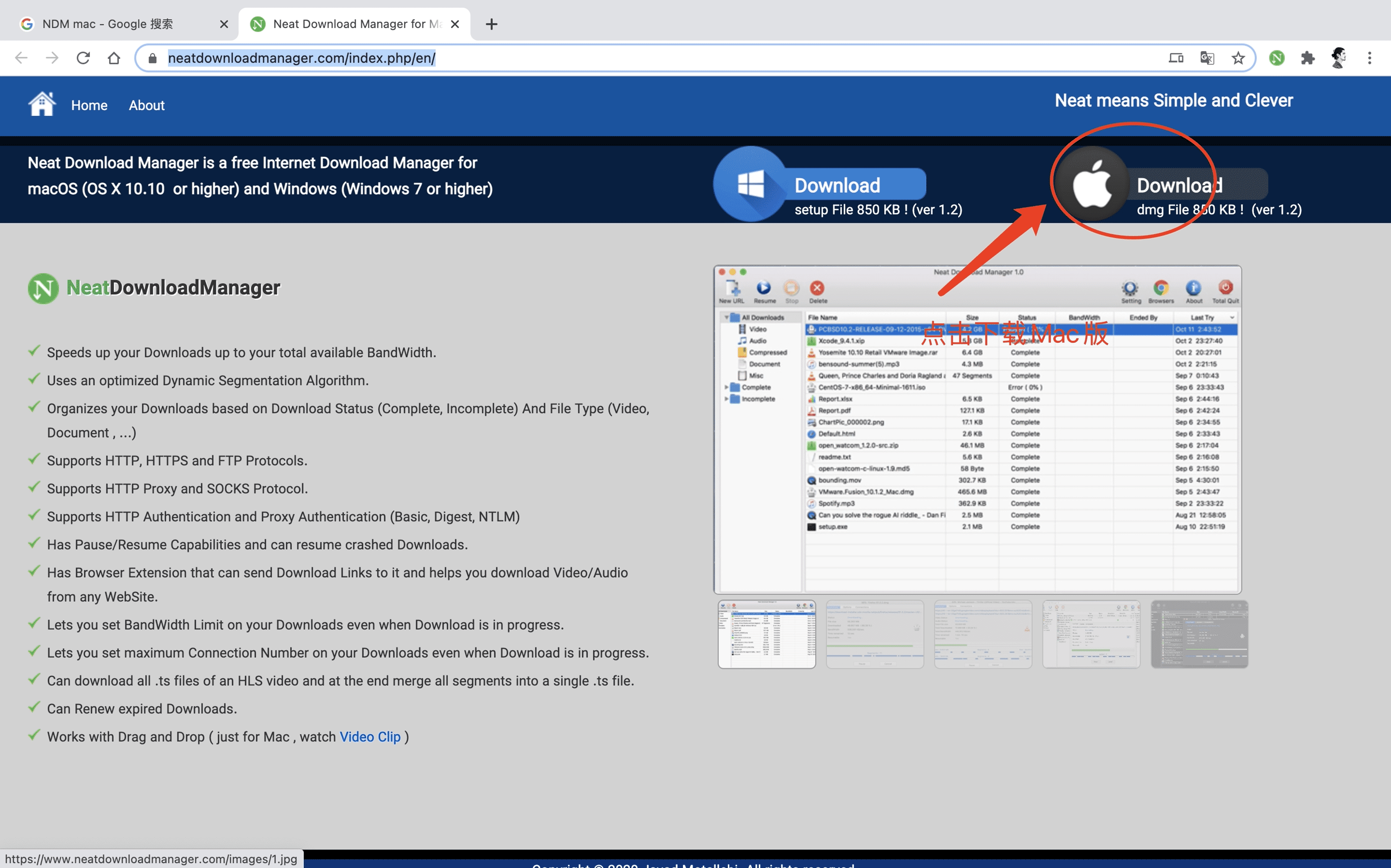Open the Extensions puzzle menu
Screen dimensions: 1391x868
click(x=1307, y=58)
